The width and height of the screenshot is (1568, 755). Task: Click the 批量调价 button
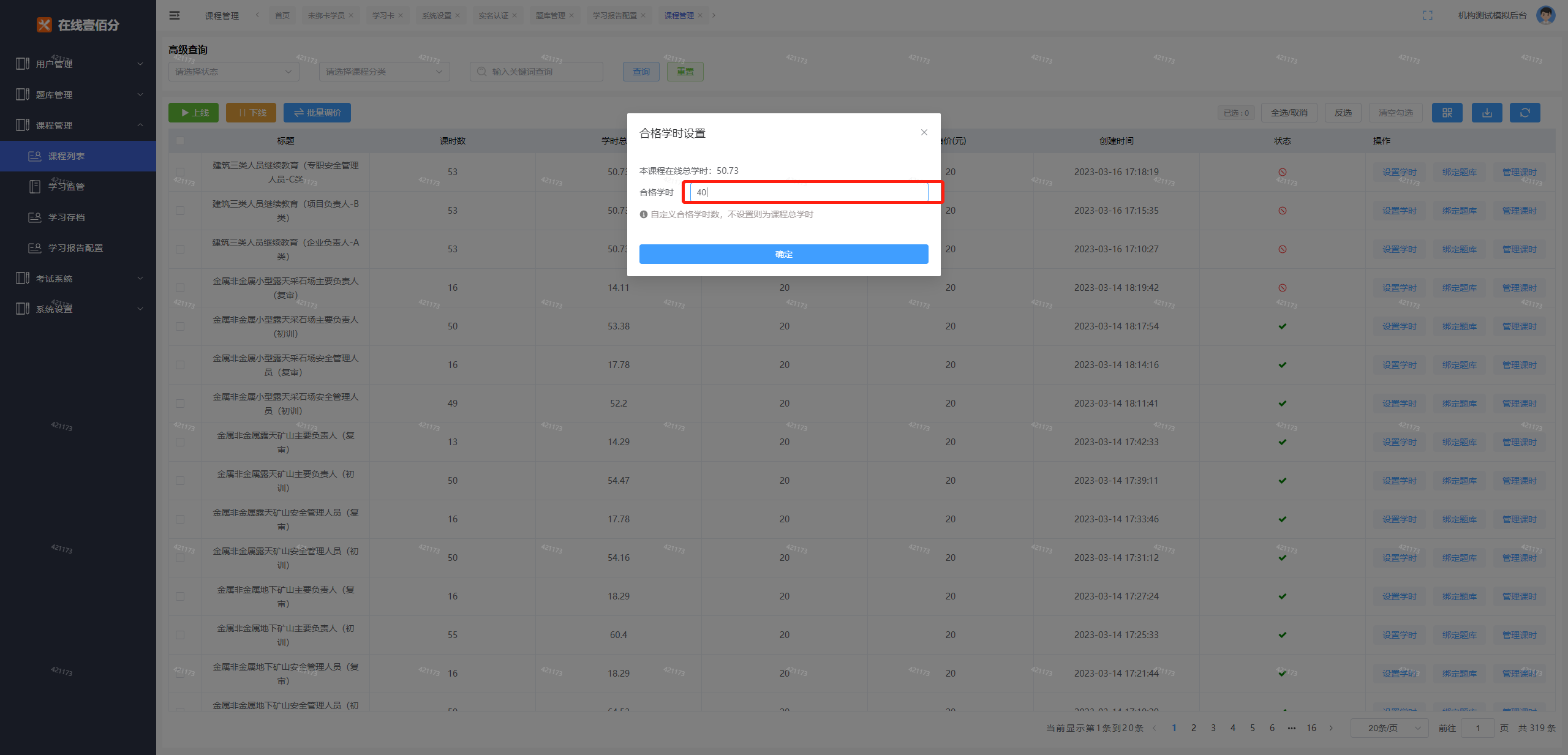317,113
